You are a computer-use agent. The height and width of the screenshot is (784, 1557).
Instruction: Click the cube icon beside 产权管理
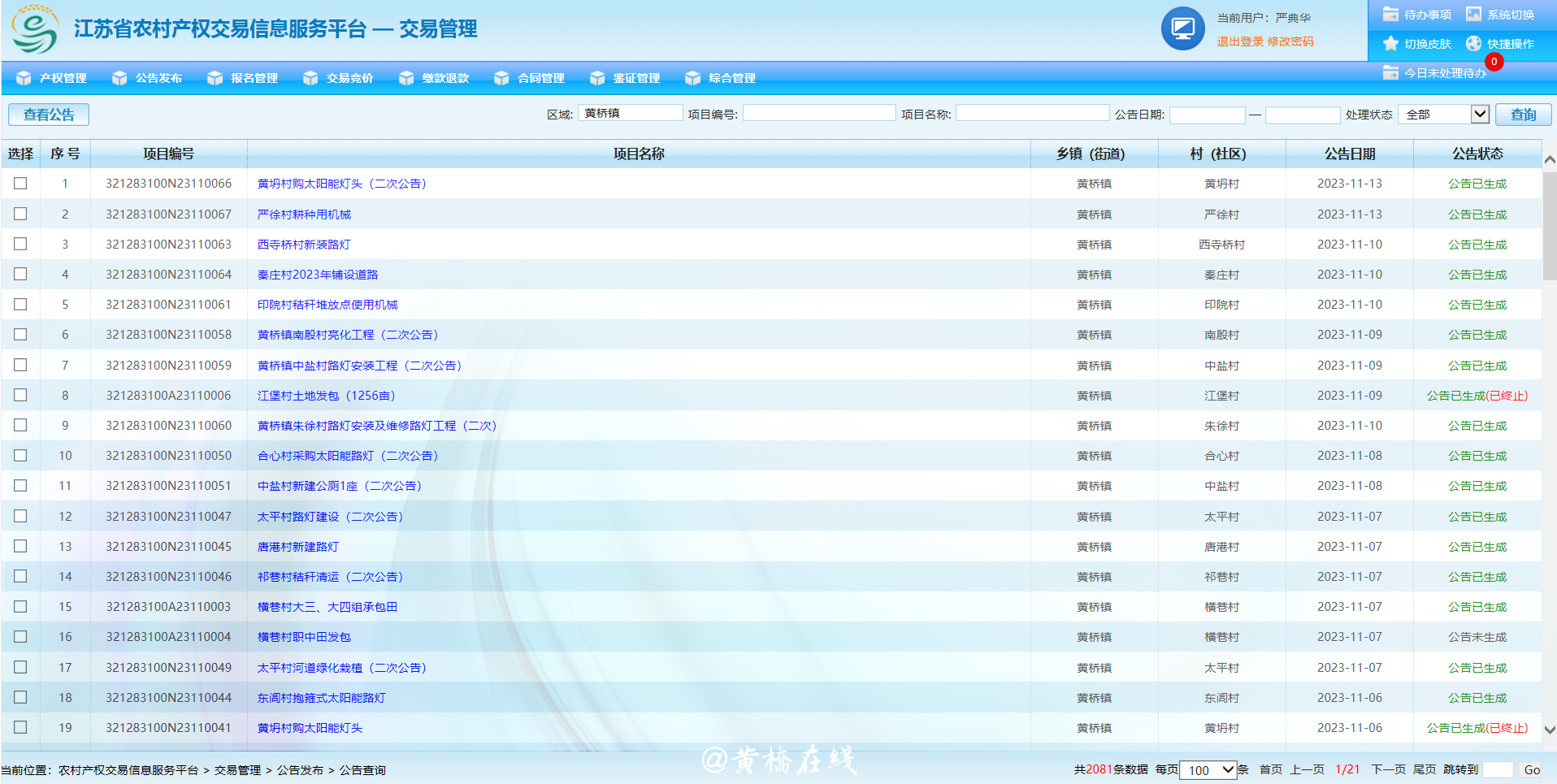(24, 78)
